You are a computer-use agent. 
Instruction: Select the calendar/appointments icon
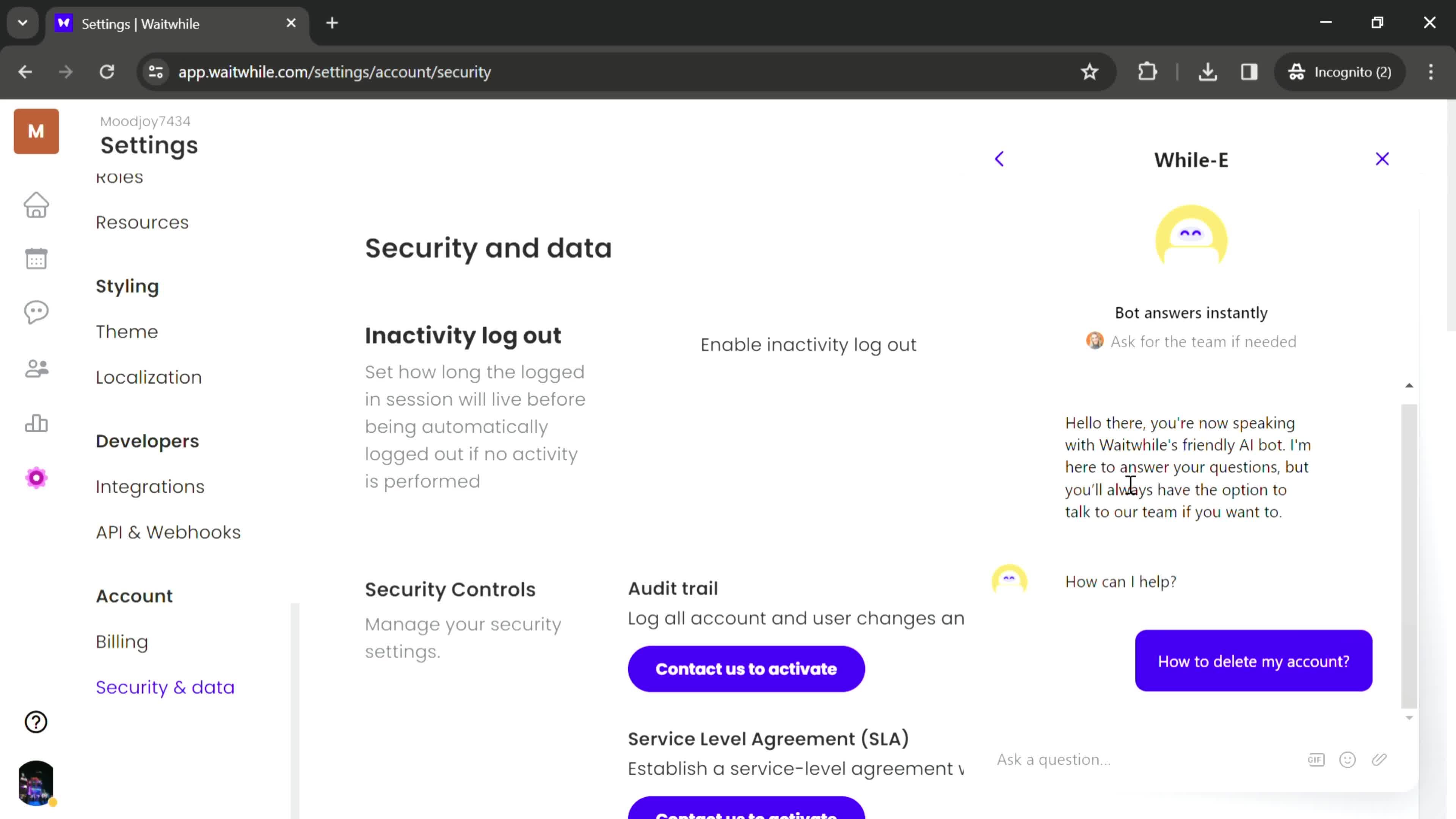pos(36,259)
